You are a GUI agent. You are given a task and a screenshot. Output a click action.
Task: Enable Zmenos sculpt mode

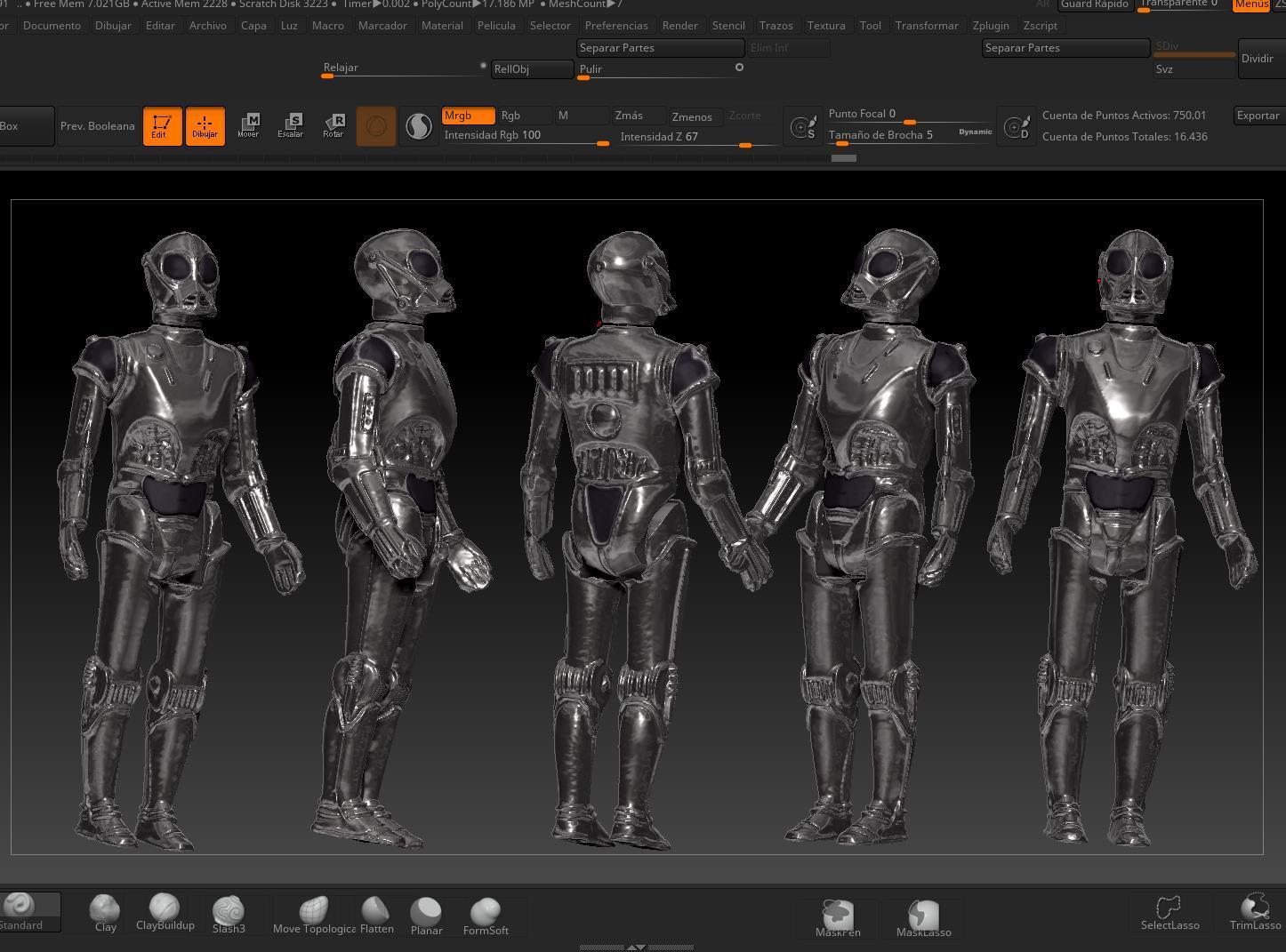pos(692,116)
